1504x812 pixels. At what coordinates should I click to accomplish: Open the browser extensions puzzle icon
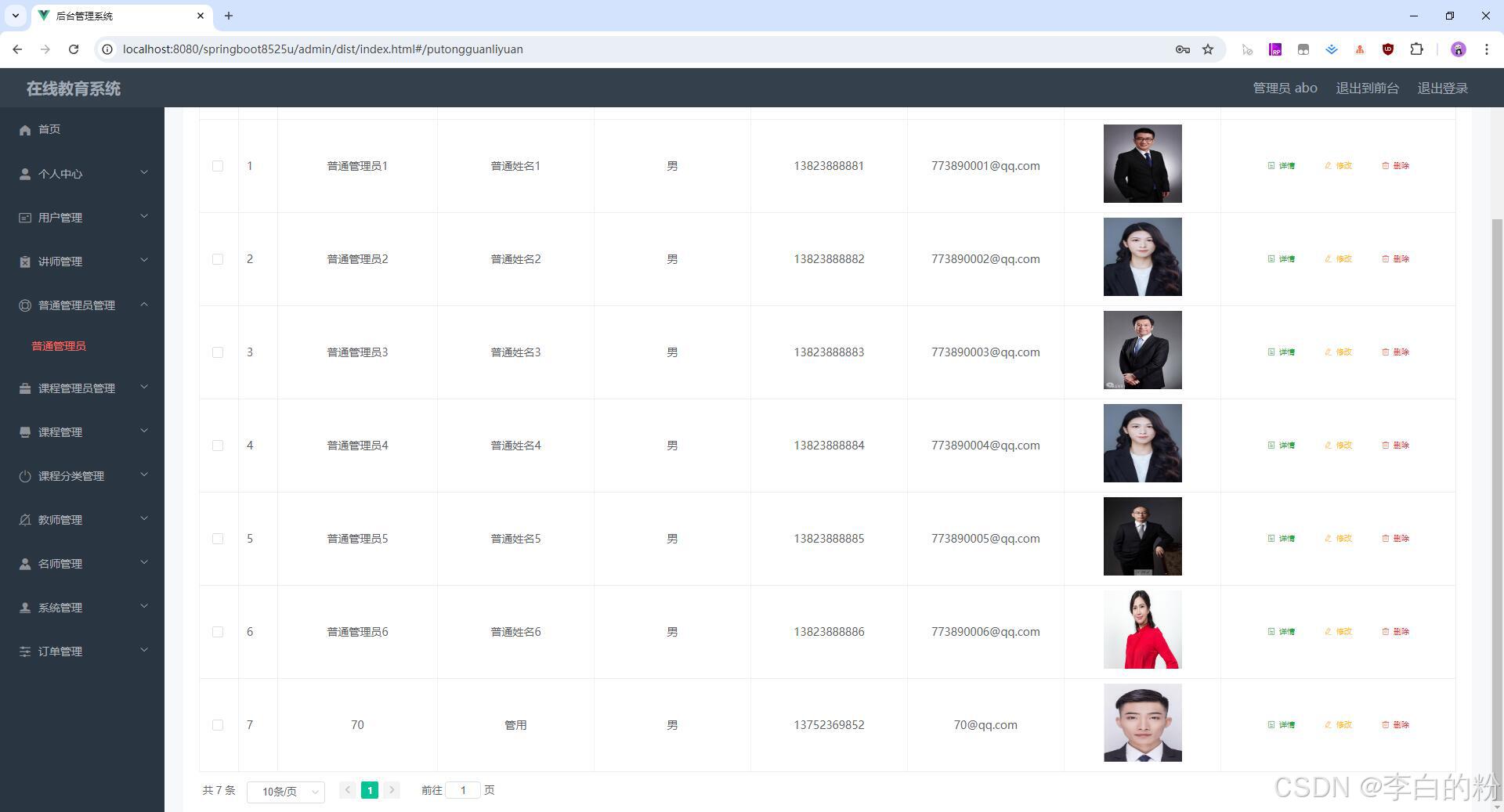coord(1416,49)
